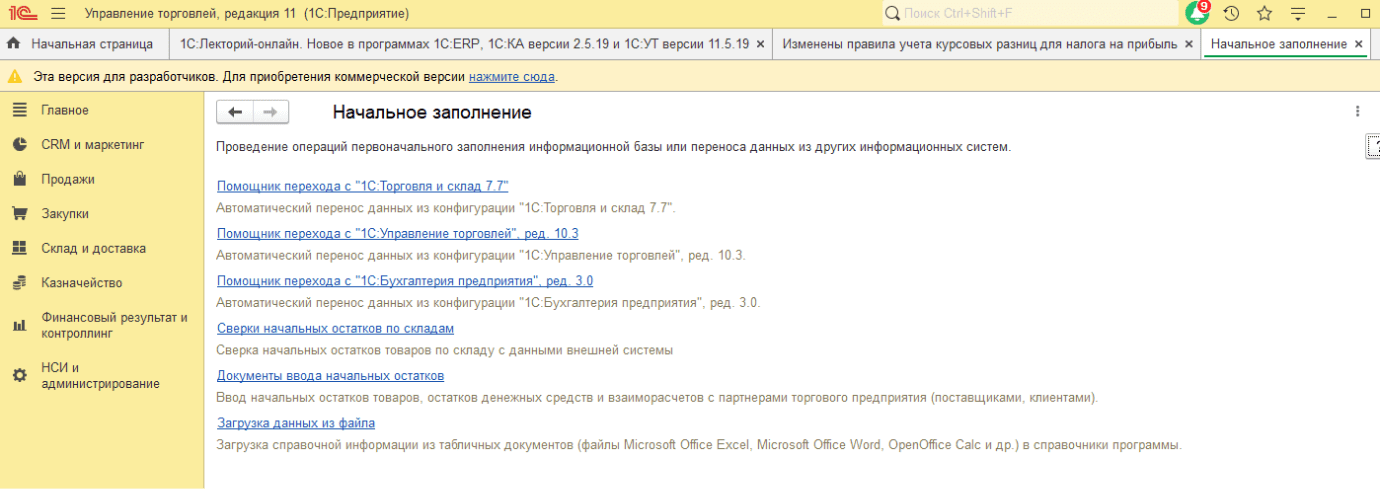Open Склад и доставка section

coord(102,248)
